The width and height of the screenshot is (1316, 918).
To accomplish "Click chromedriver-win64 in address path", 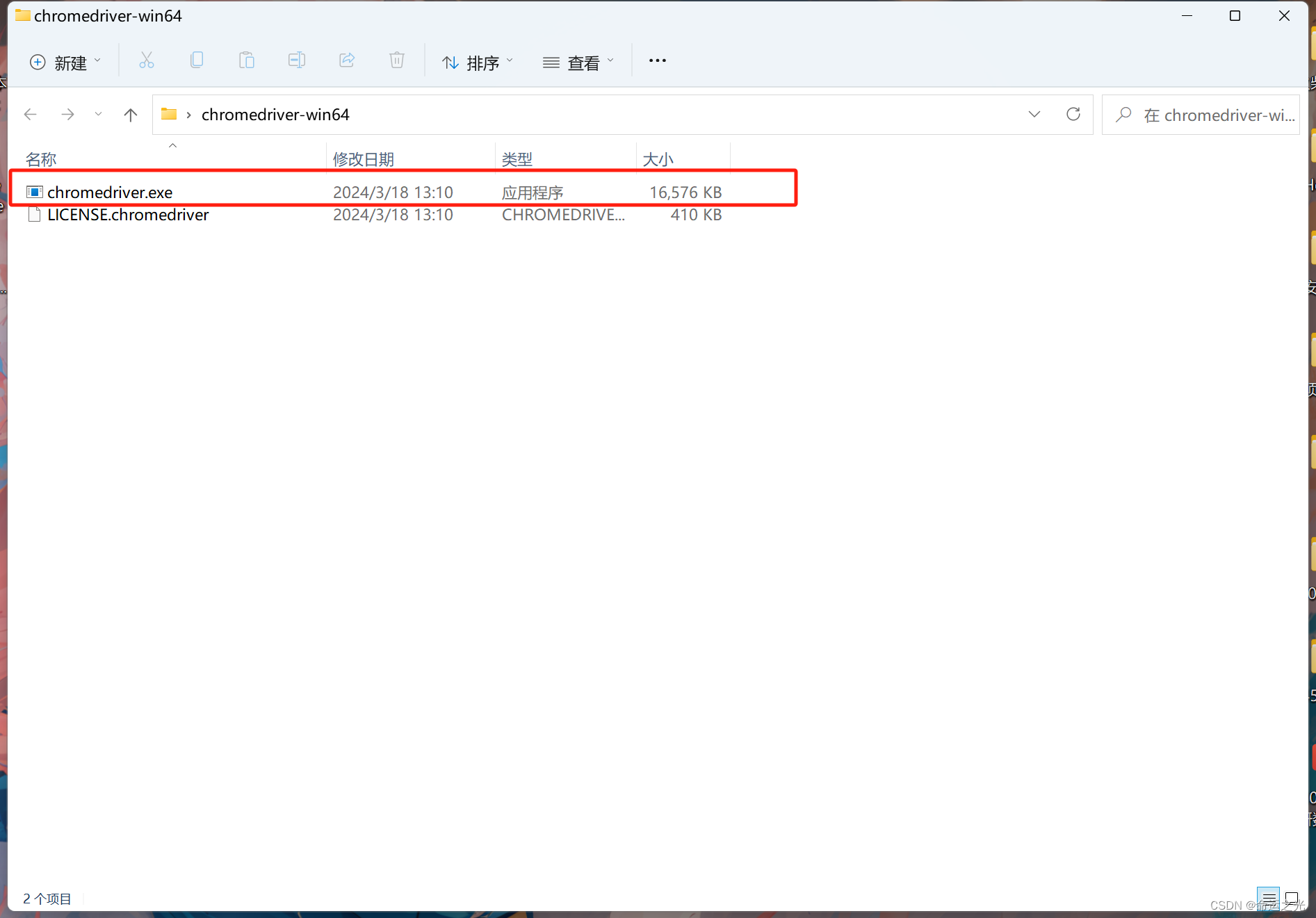I will 275,115.
